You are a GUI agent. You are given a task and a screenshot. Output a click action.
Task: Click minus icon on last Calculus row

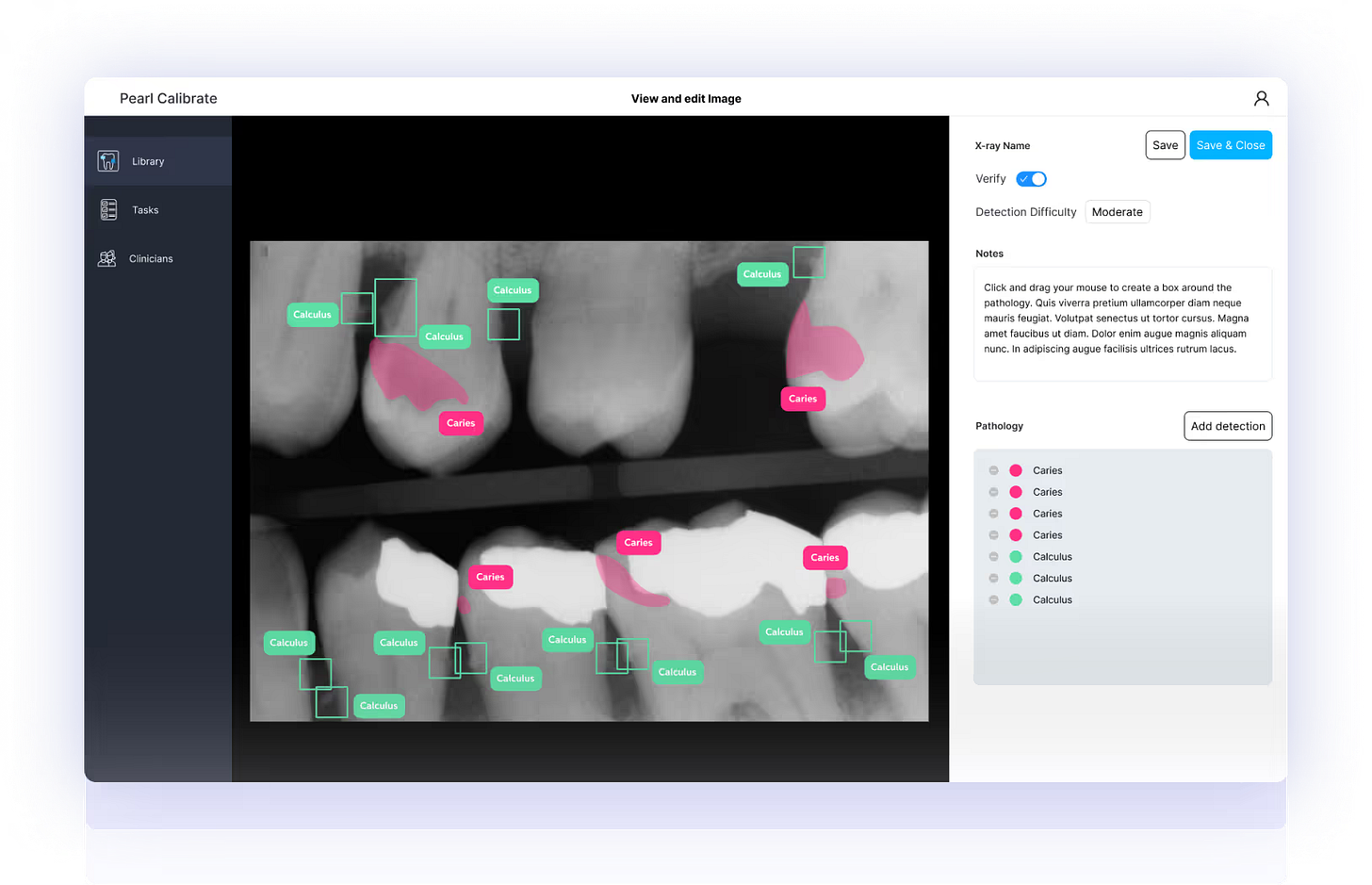(993, 600)
